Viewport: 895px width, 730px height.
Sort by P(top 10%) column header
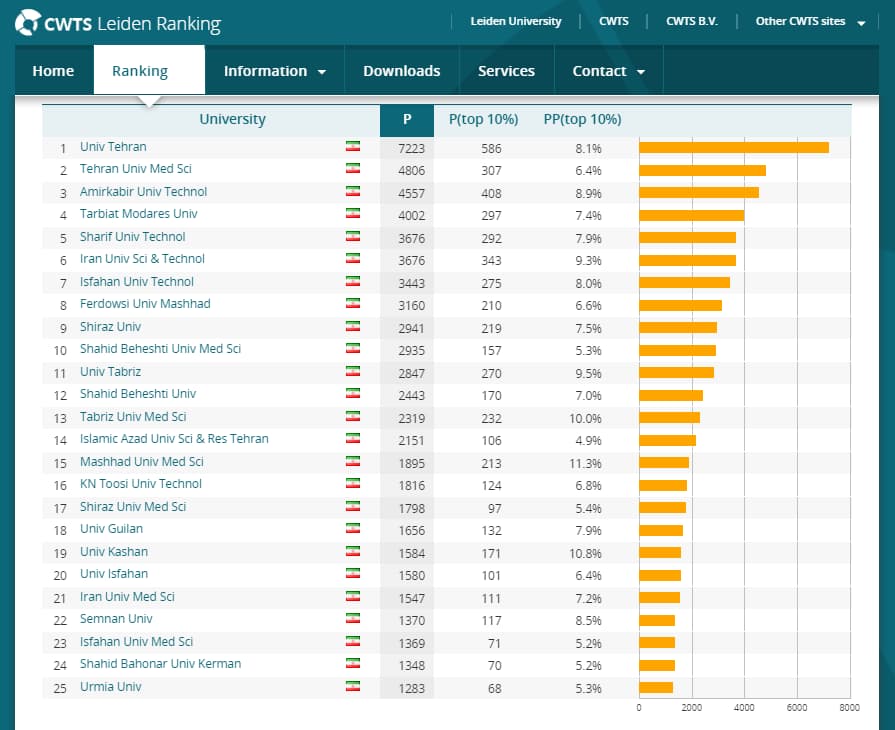(483, 119)
